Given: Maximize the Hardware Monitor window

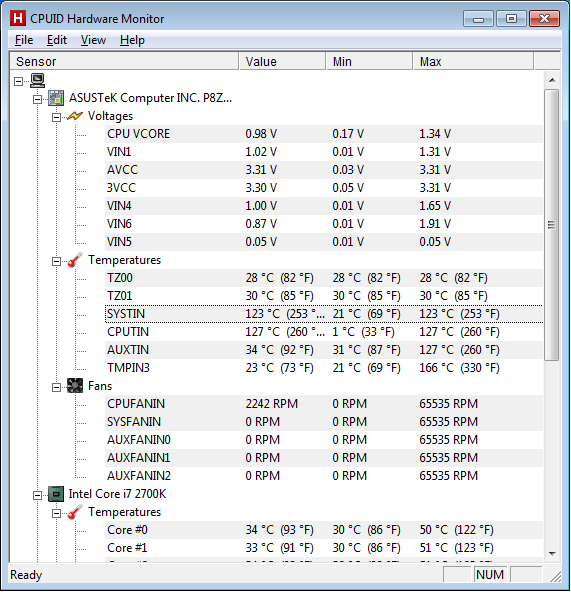Looking at the screenshot, I should click(511, 19).
